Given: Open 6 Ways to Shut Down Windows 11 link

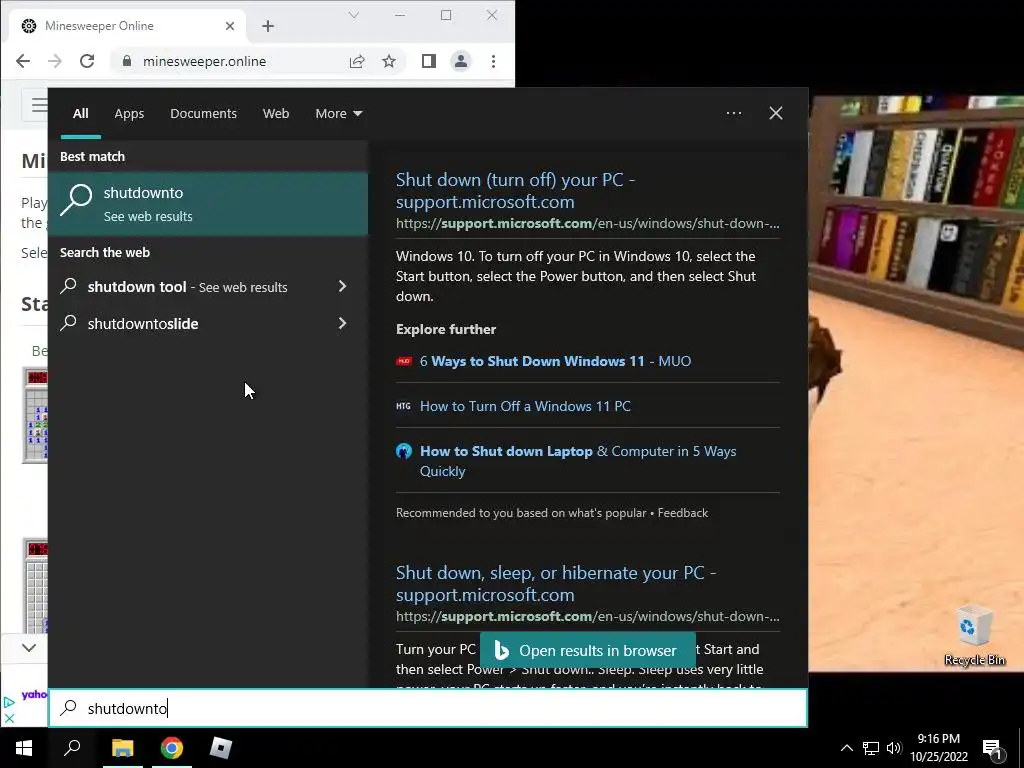Looking at the screenshot, I should 555,361.
